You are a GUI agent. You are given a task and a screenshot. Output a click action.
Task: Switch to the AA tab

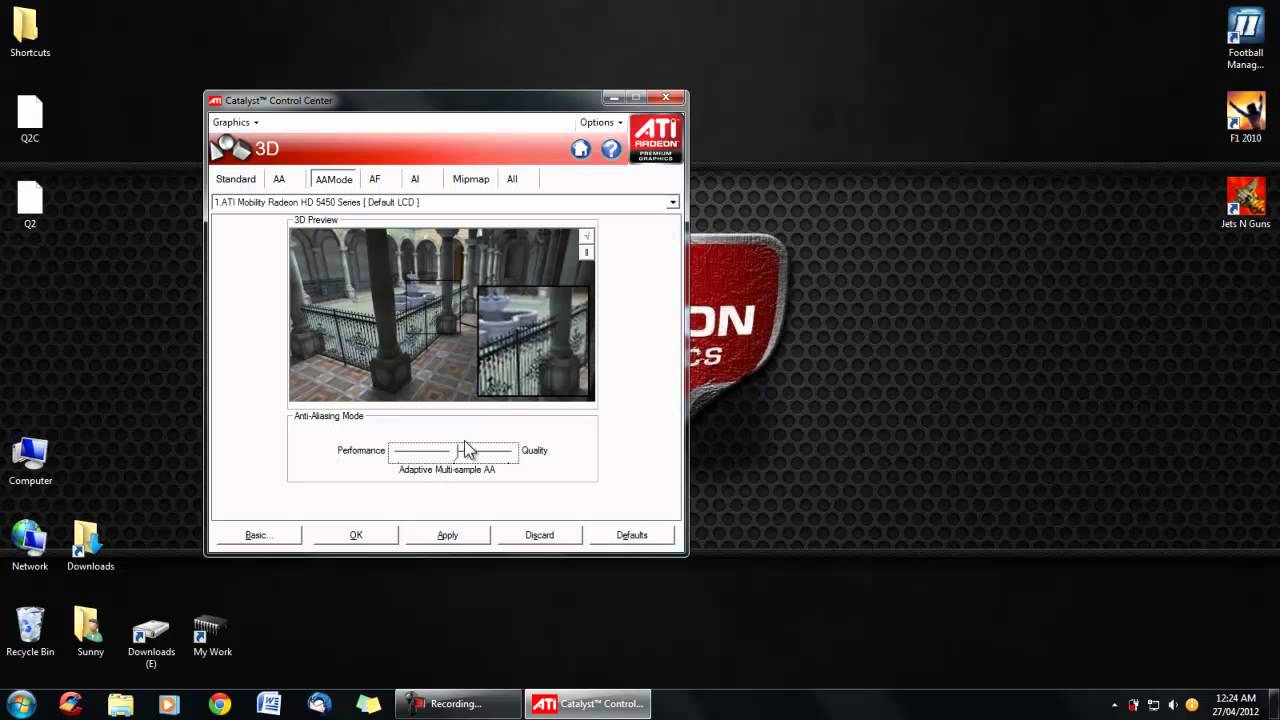(279, 179)
